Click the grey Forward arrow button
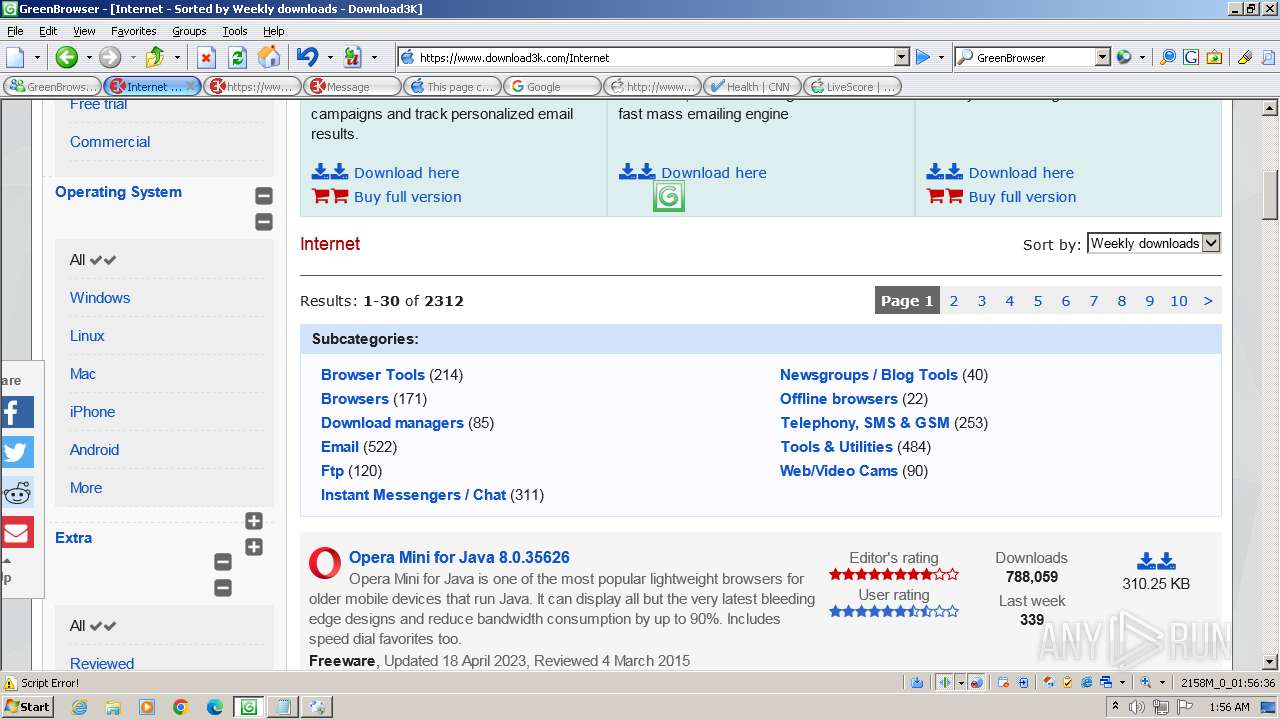 109,57
